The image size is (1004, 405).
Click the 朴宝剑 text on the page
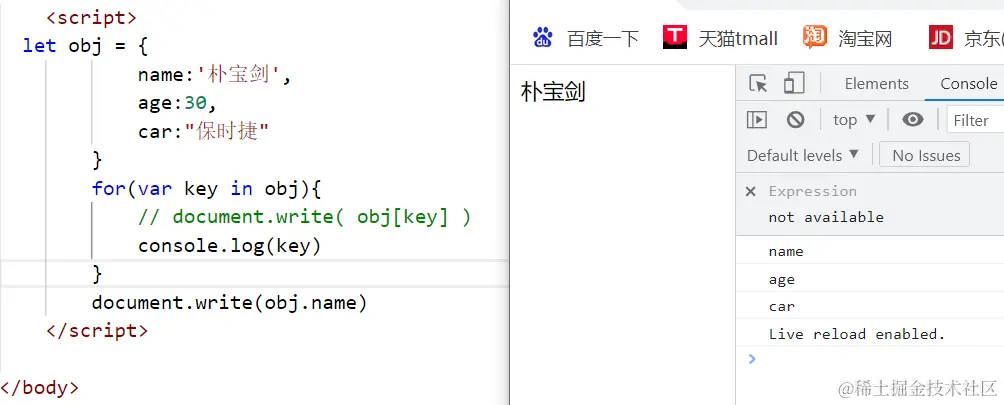coord(553,92)
